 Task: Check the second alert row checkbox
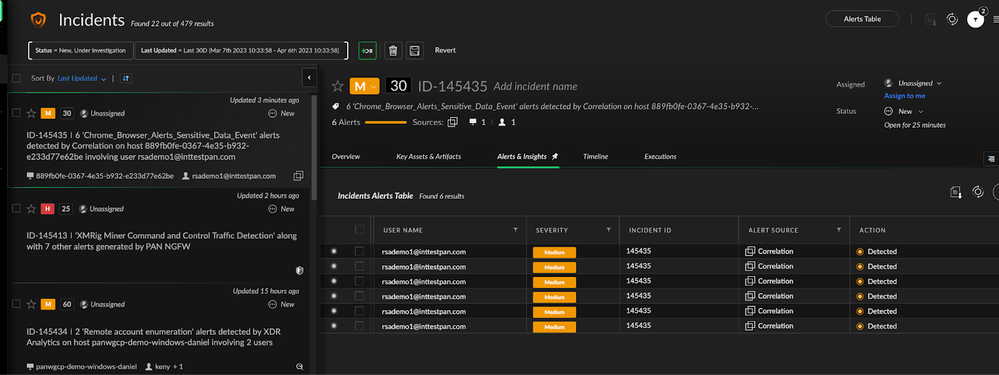pyautogui.click(x=359, y=266)
